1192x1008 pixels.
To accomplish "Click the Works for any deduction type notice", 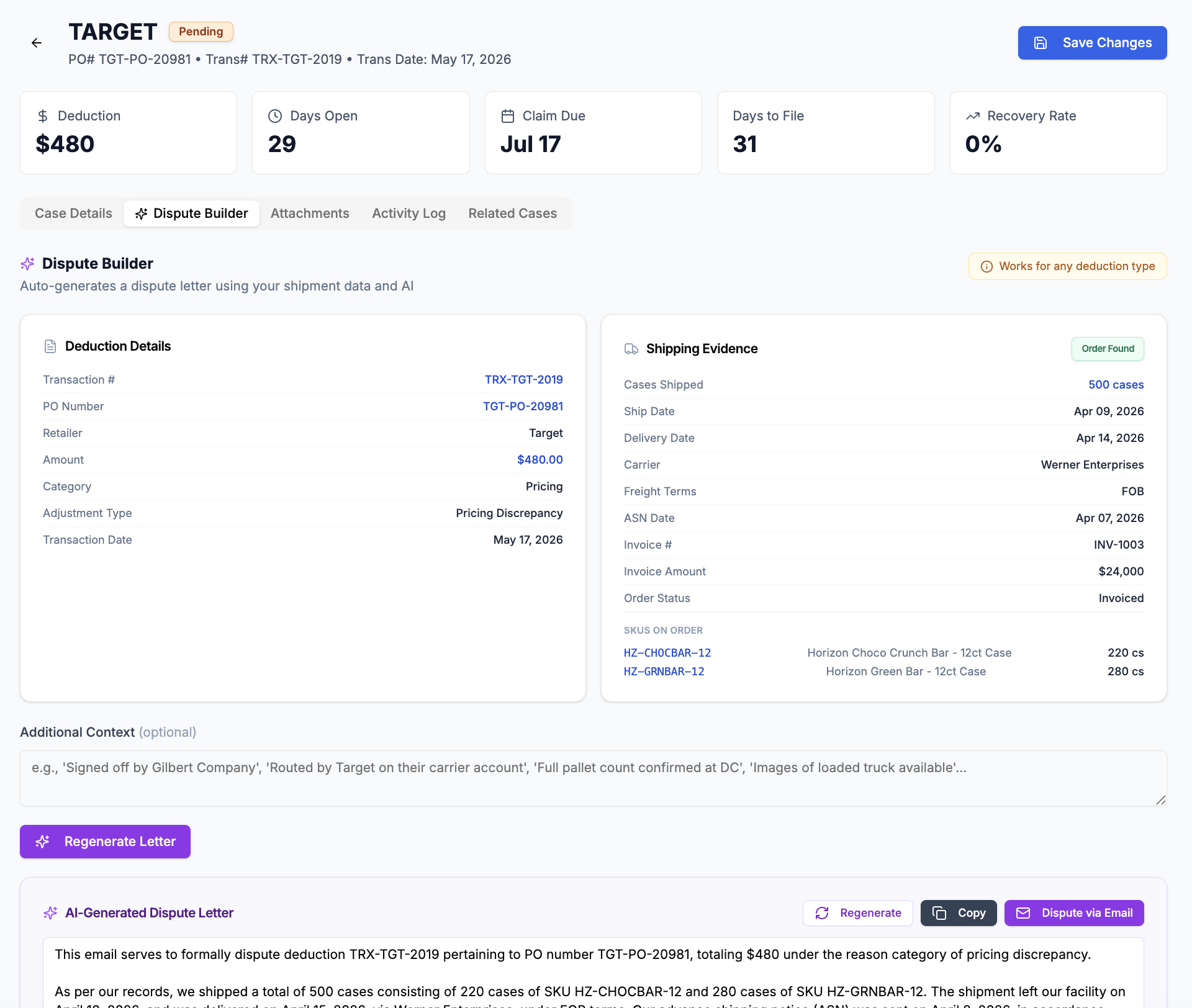I will [1067, 266].
